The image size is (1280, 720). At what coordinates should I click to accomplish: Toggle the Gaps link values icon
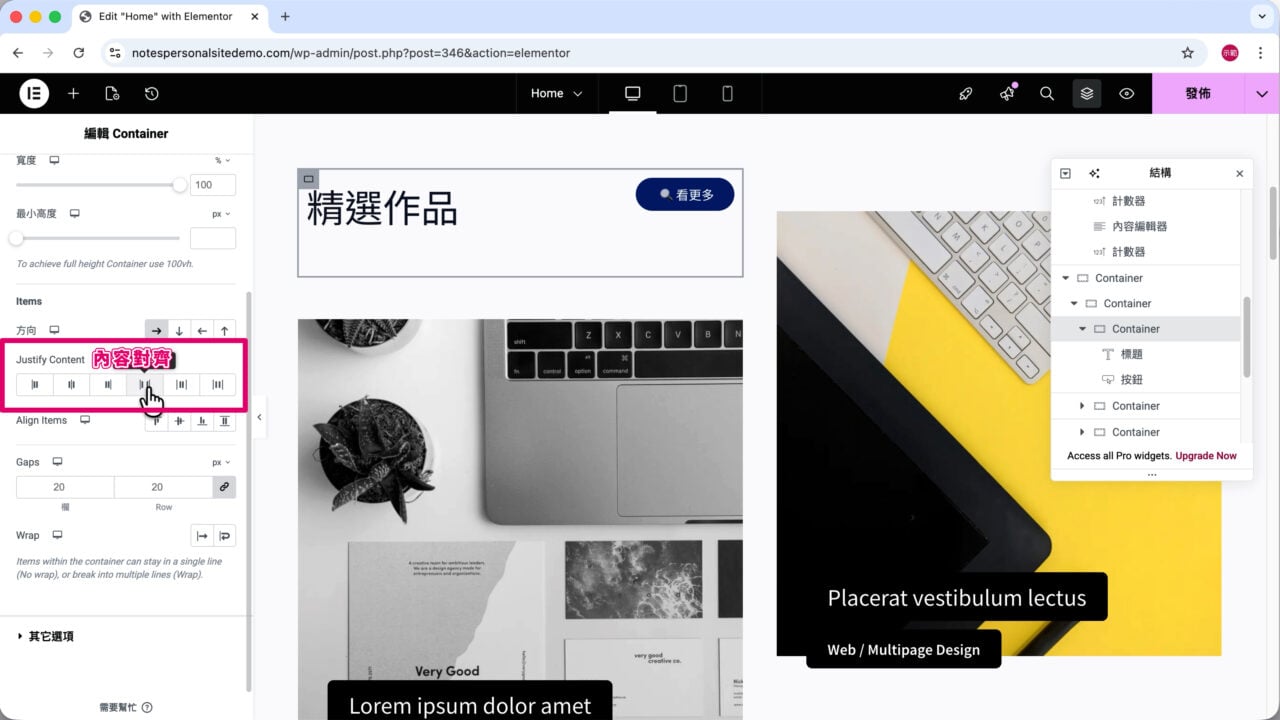click(224, 487)
